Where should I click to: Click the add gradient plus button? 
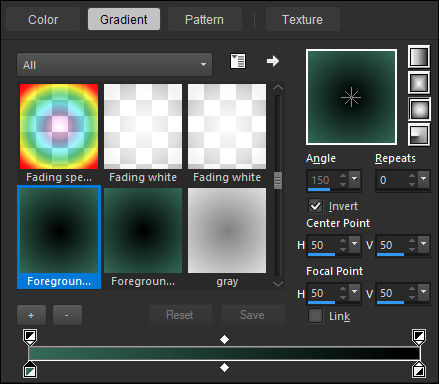coord(31,315)
